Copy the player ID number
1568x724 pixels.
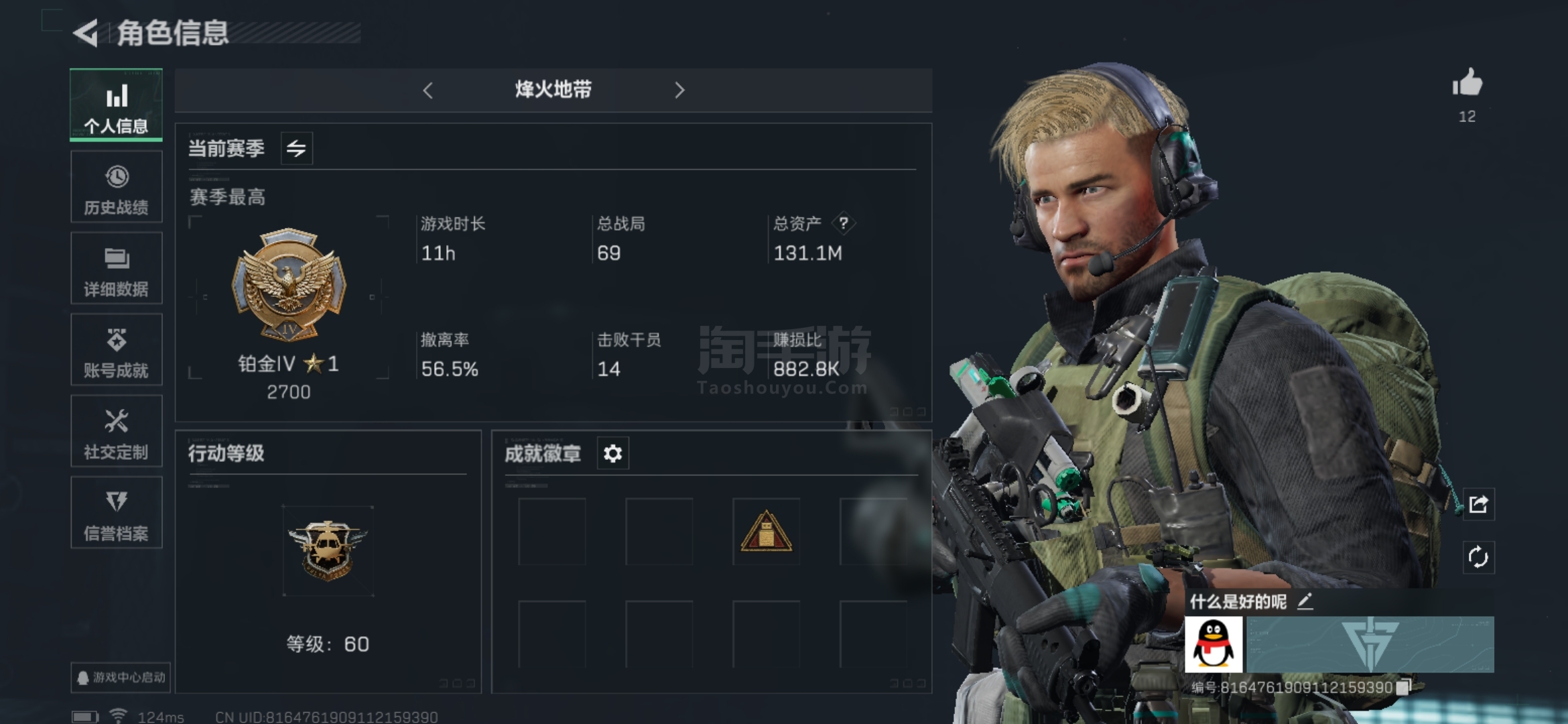(x=1403, y=687)
